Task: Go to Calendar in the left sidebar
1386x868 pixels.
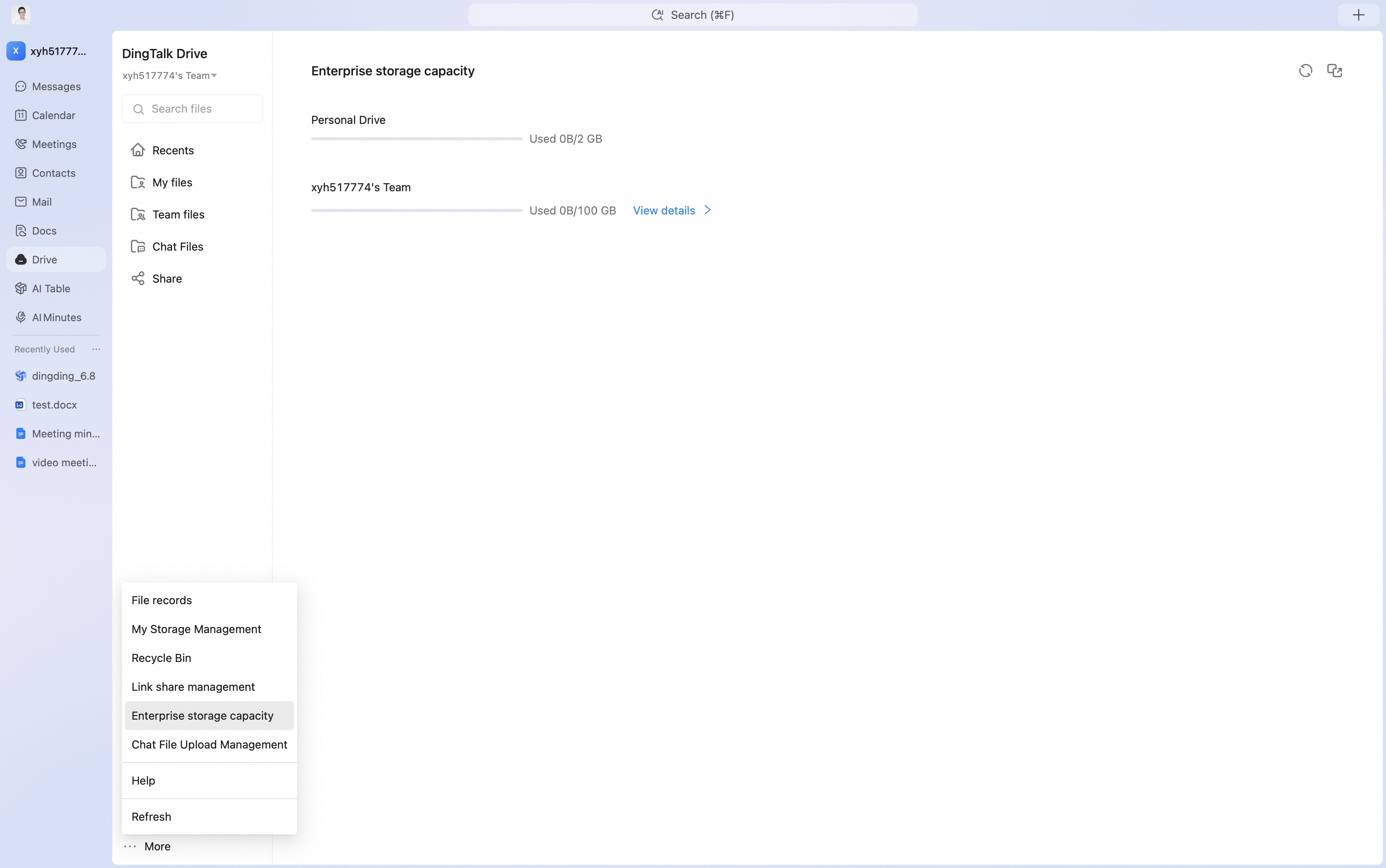Action: 56,115
